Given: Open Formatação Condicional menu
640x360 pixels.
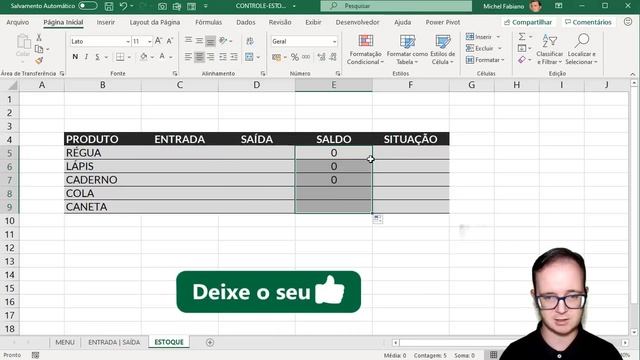Looking at the screenshot, I should (365, 49).
